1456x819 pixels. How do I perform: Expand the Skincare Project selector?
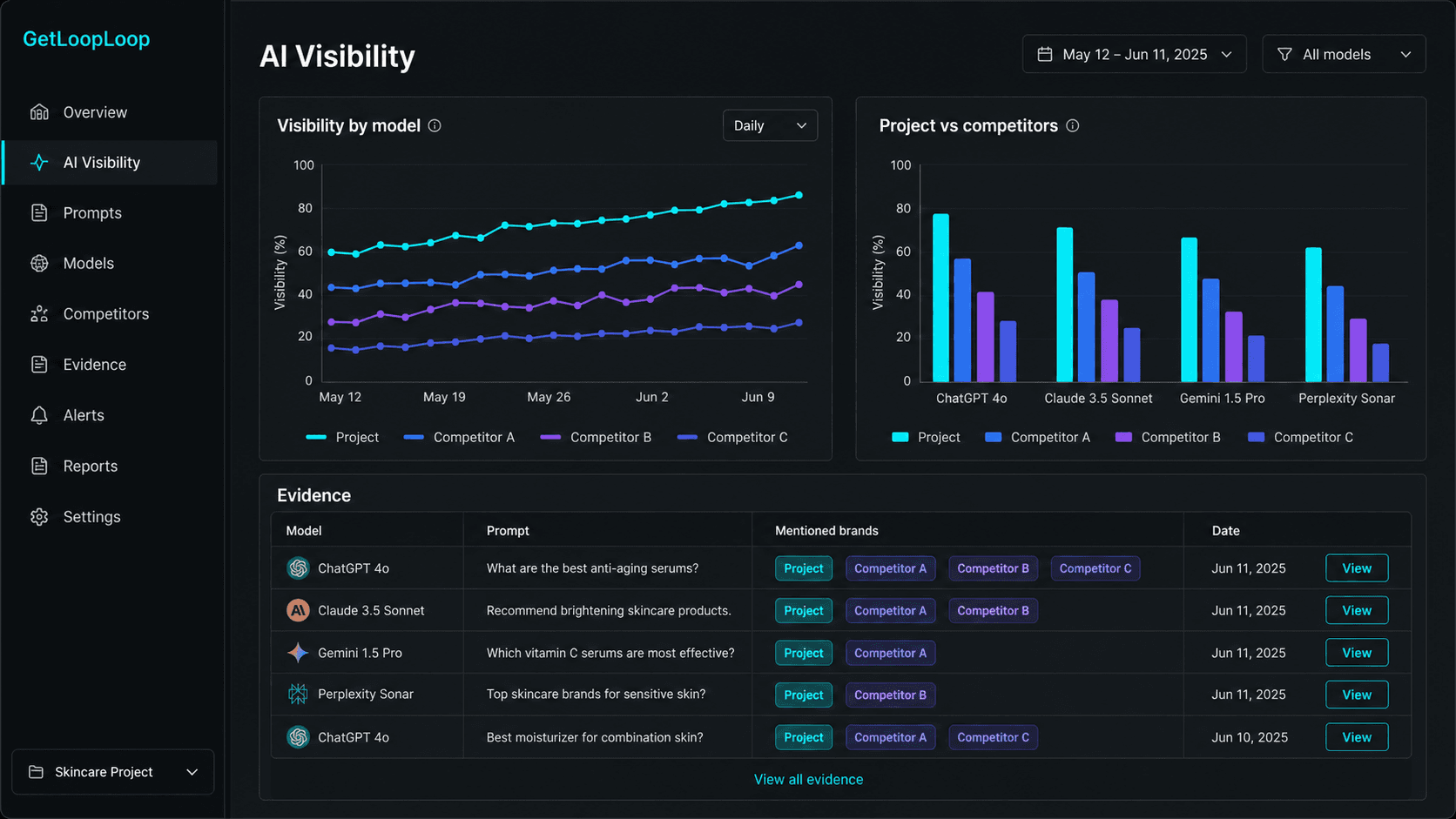click(x=112, y=772)
